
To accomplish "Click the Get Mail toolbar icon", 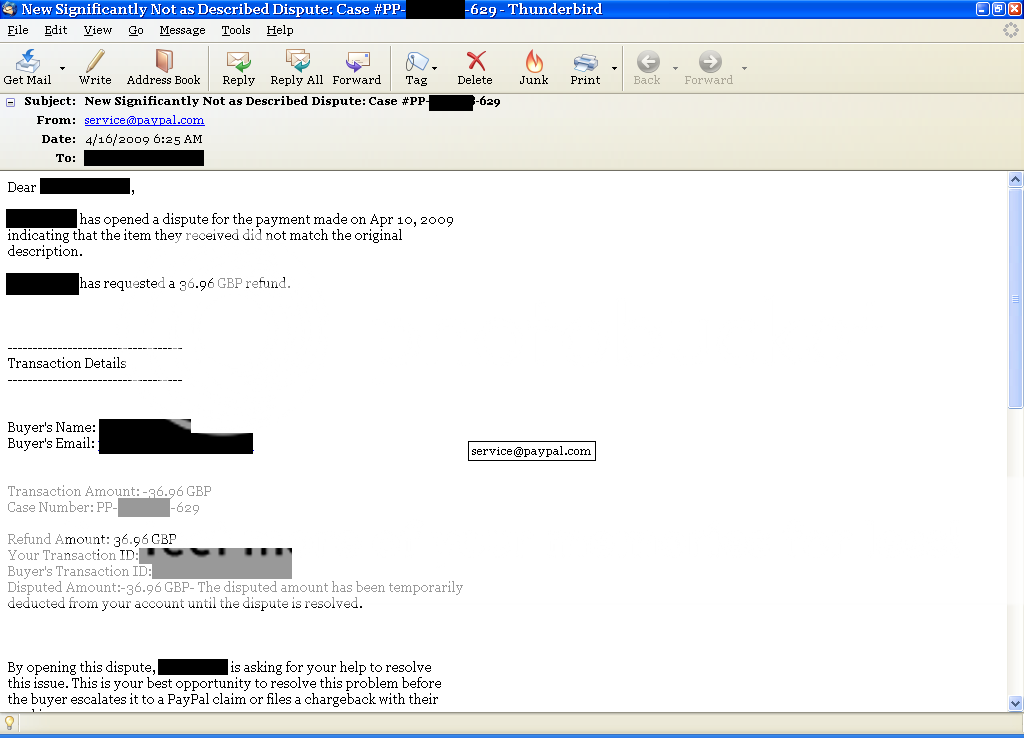I will 27,62.
